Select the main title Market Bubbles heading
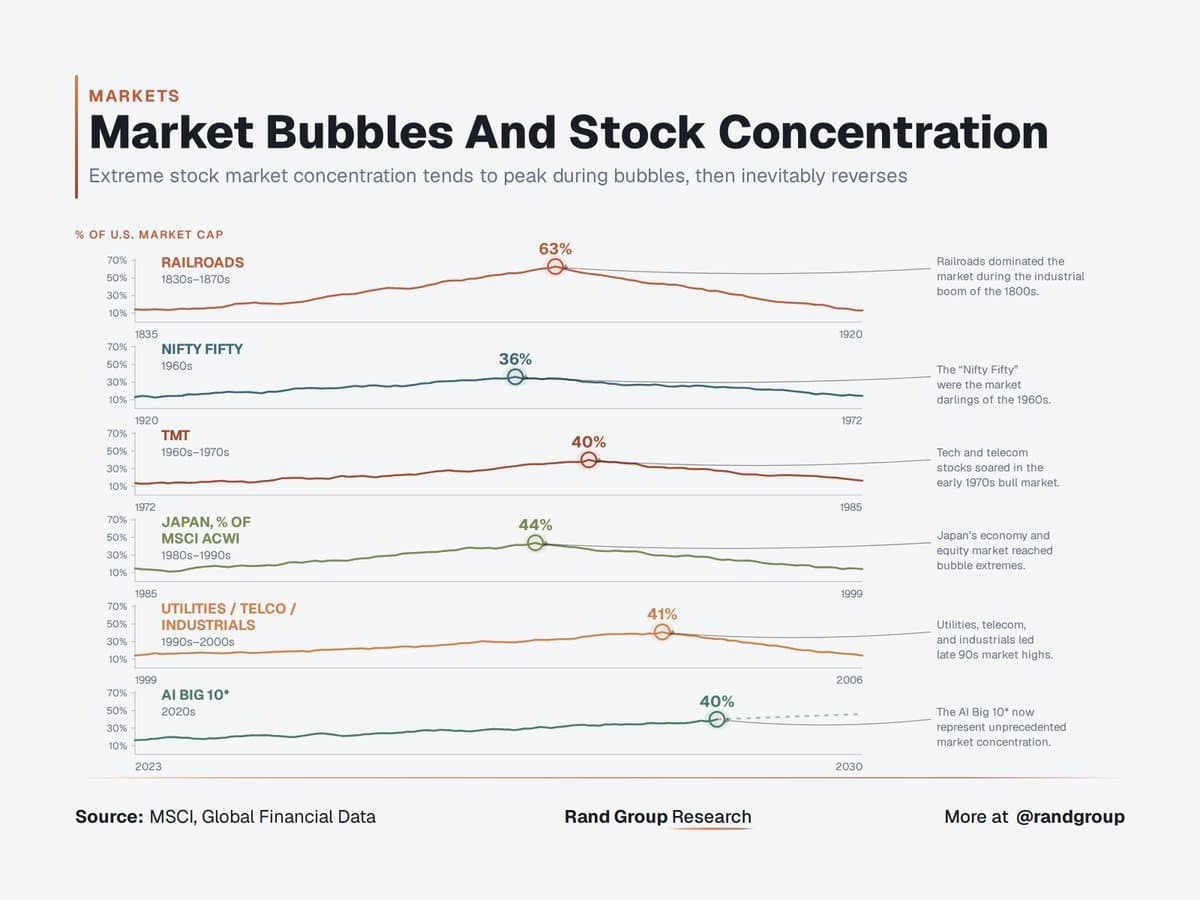 point(568,132)
